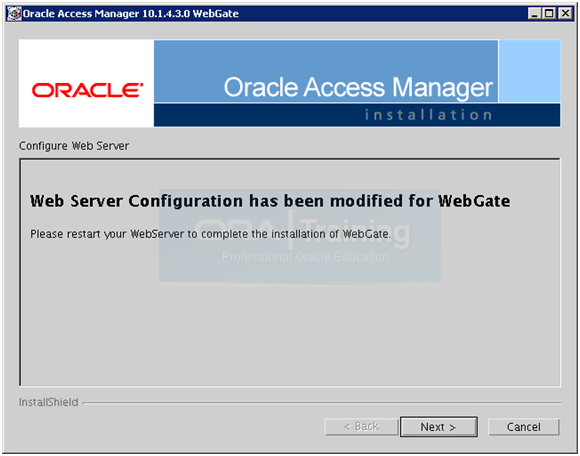Screen dimensions: 580x456
Task: Click the Oracle Access Manager banner title
Action: click(358, 88)
